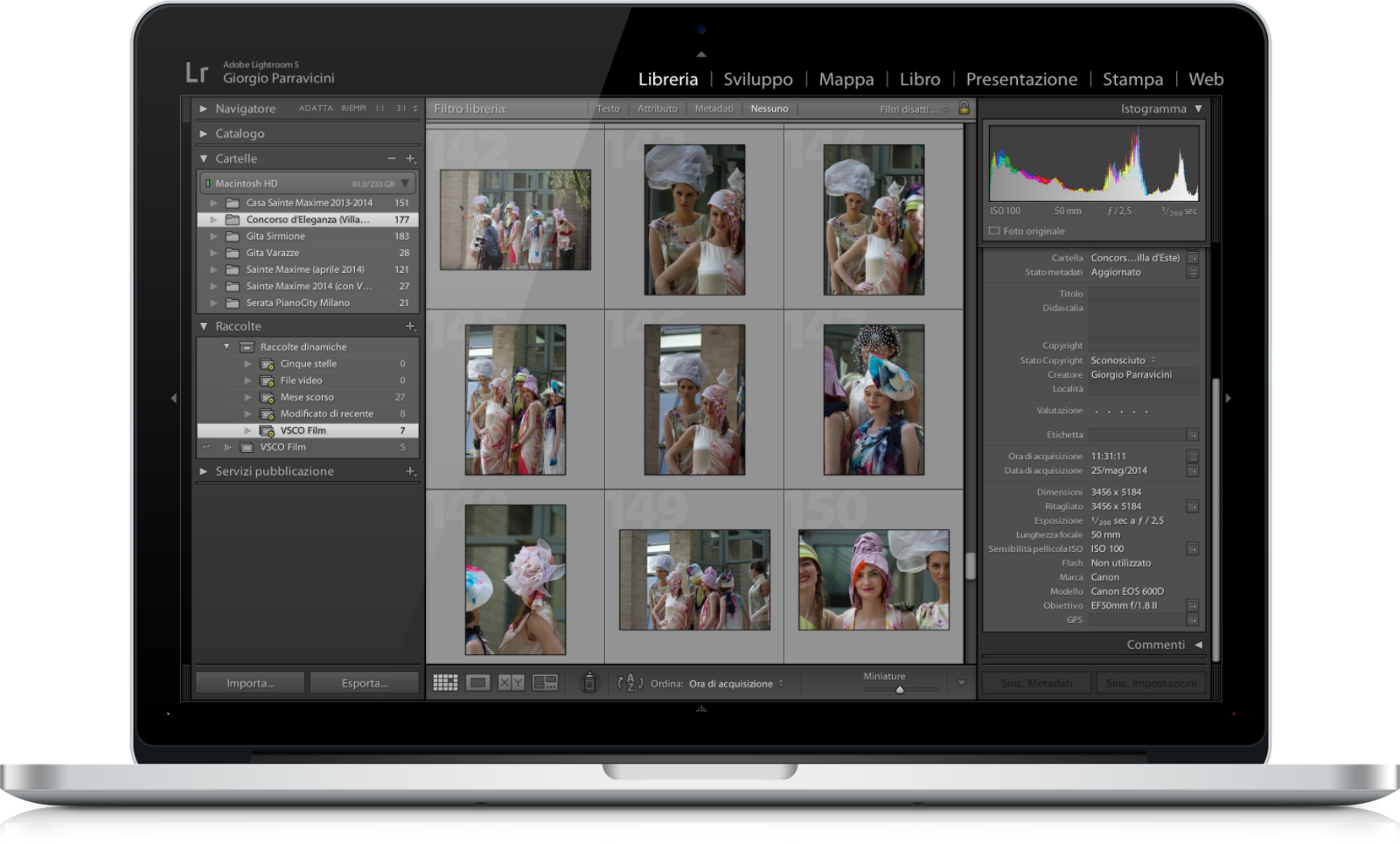Open Stato Copyright Sconosciuto dropdown
This screenshot has width=1400, height=844.
tap(1123, 360)
